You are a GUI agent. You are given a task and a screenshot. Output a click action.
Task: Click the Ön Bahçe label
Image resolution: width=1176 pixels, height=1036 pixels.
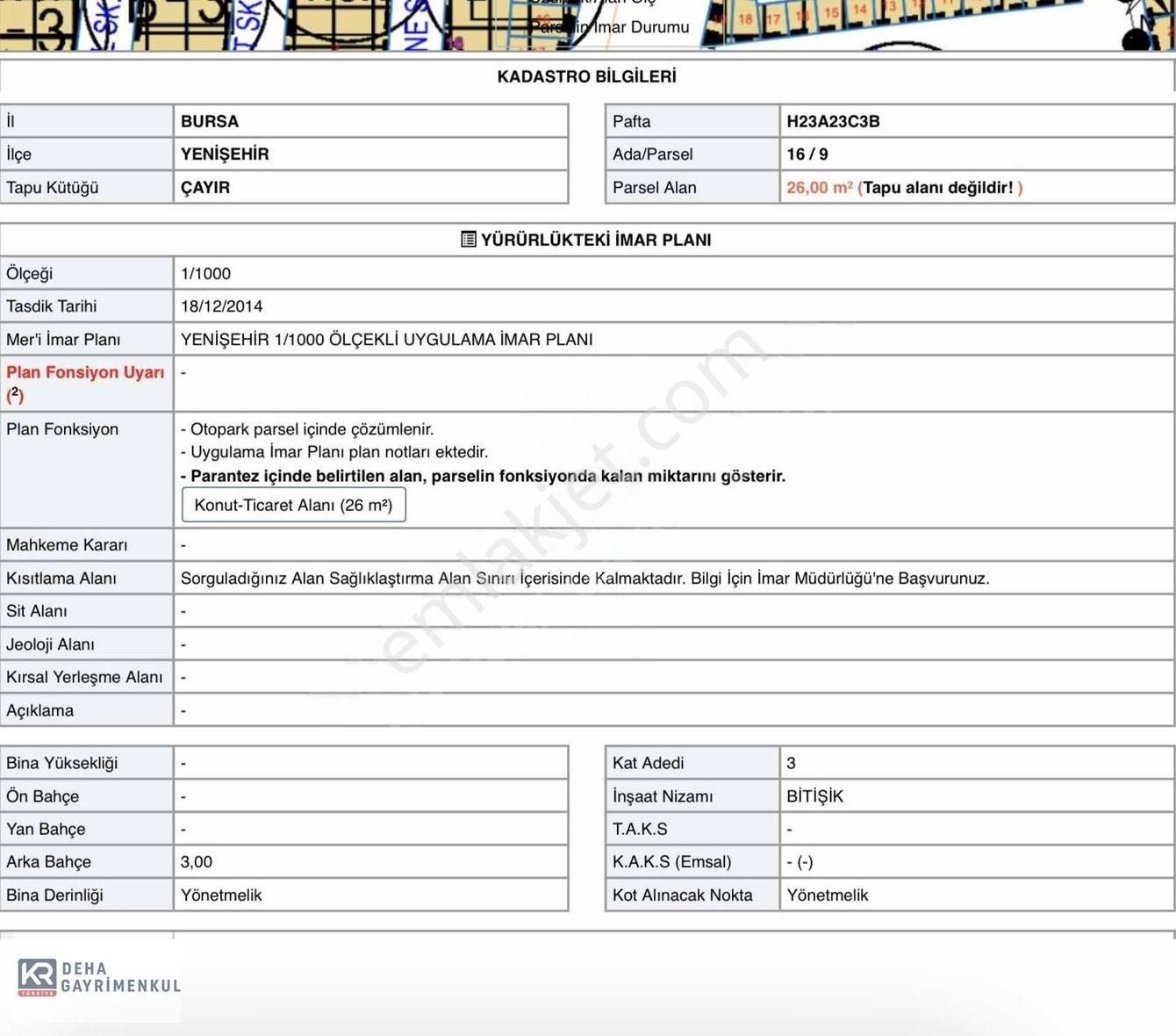(42, 796)
